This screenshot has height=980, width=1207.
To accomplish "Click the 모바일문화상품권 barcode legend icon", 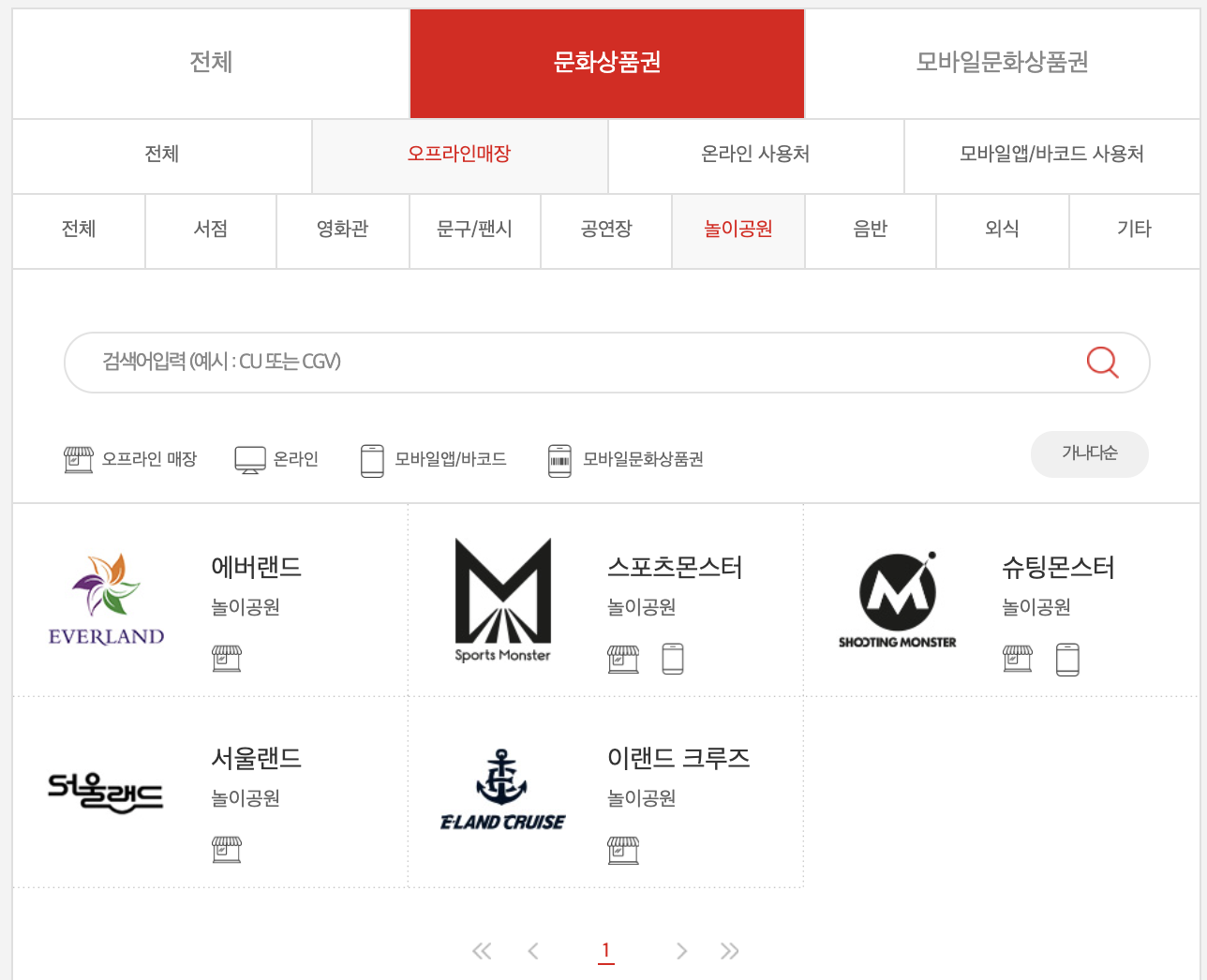I will coord(560,459).
